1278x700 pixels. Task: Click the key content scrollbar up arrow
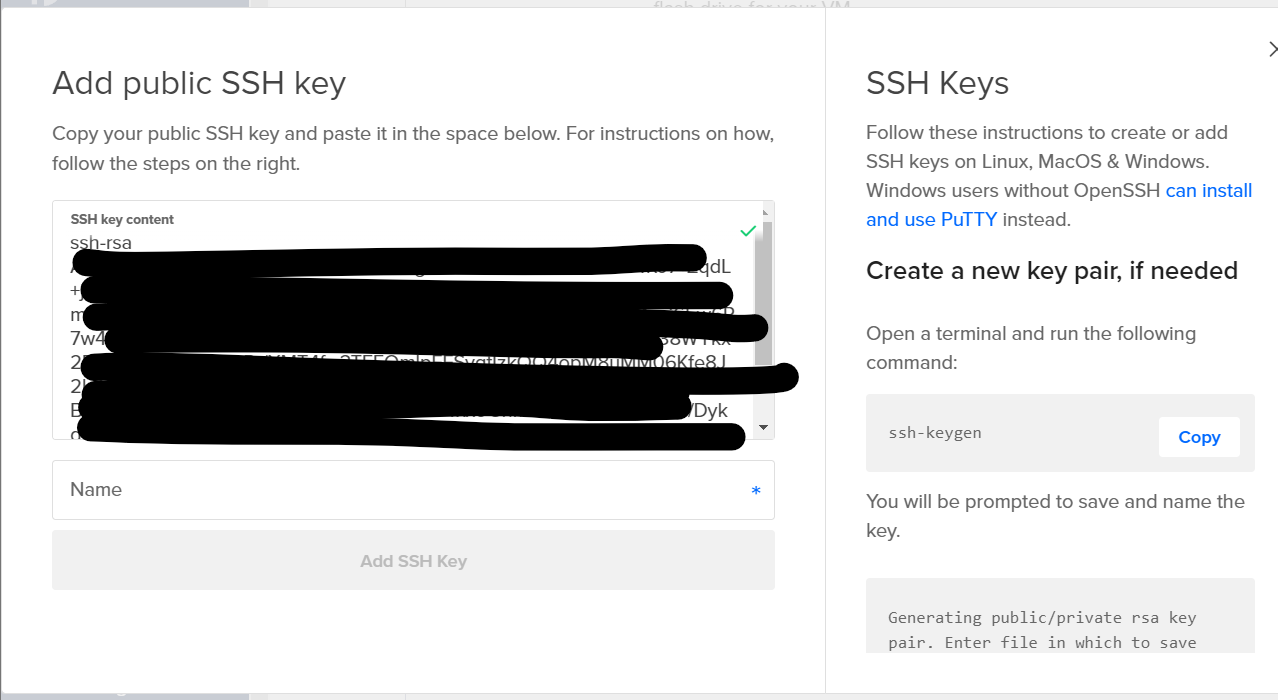point(765,212)
